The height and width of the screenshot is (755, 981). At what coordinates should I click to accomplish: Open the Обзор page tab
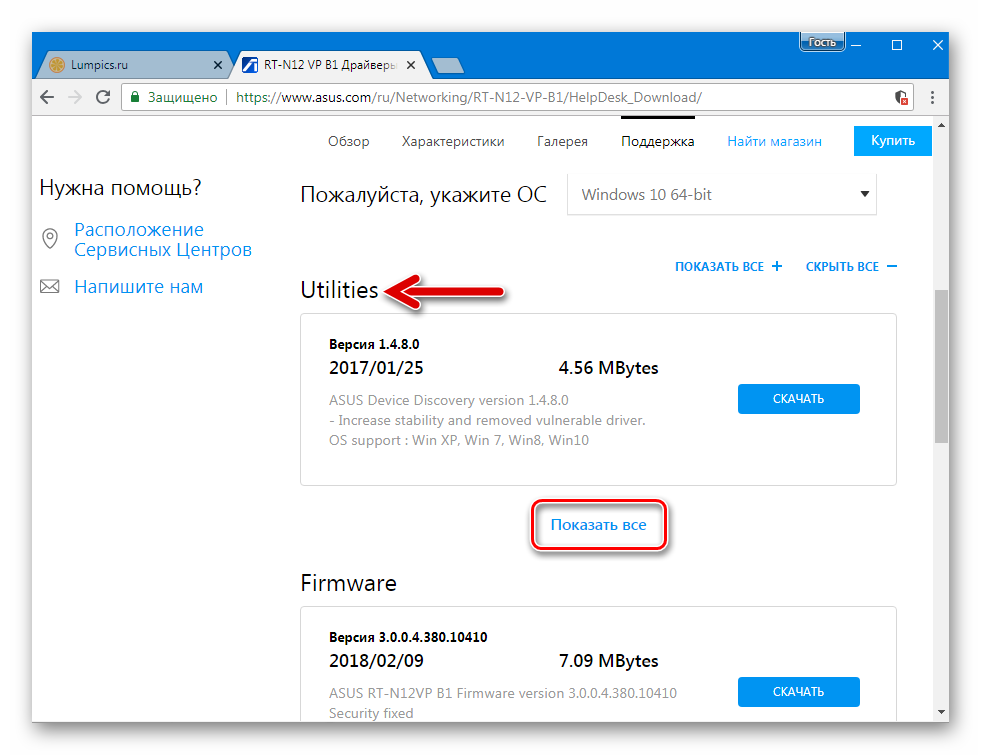click(348, 141)
